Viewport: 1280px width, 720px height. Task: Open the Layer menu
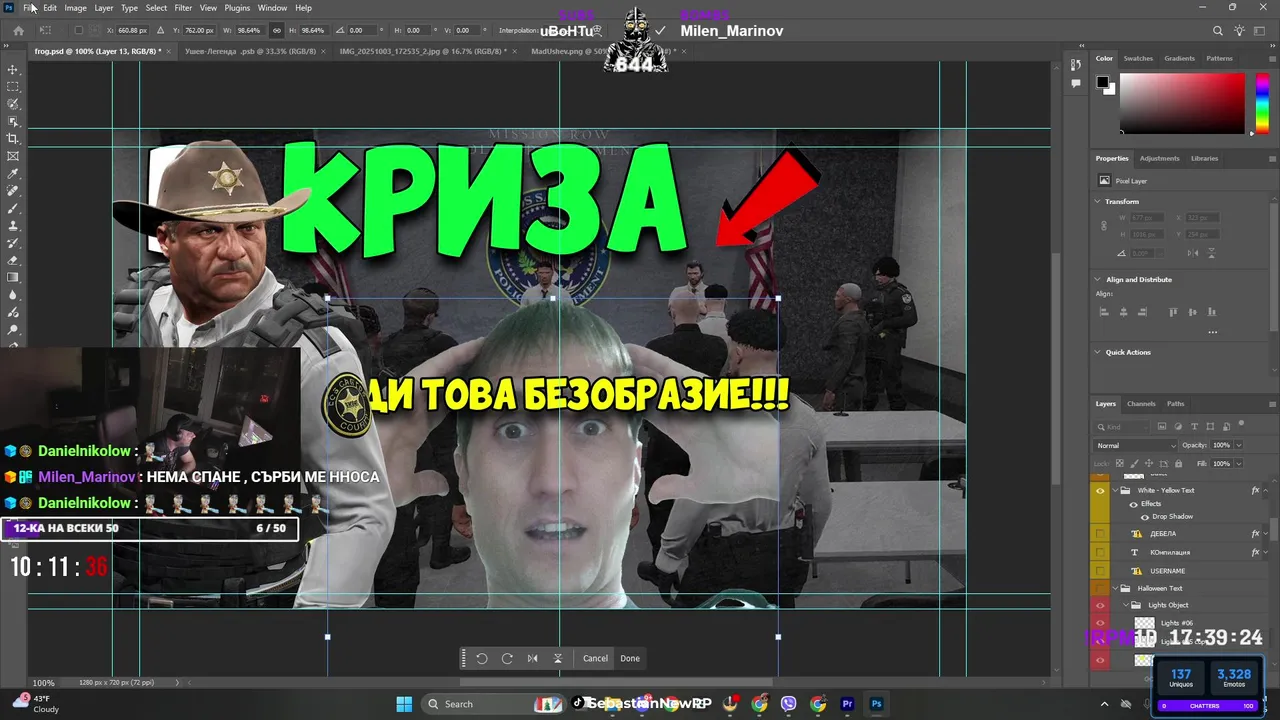tap(104, 8)
